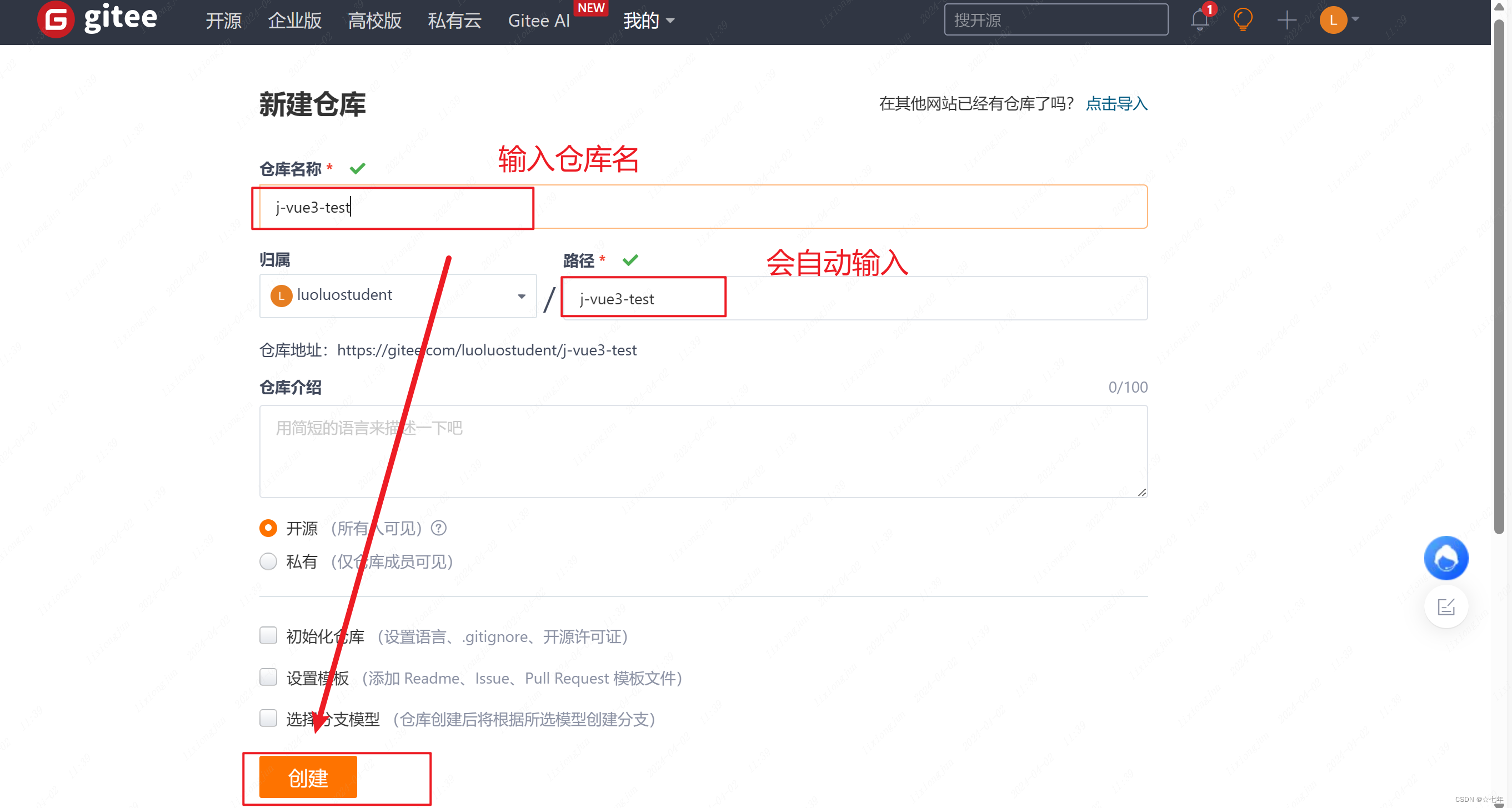The width and height of the screenshot is (1512, 808).
Task: Click the repository URL text
Action: point(486,350)
